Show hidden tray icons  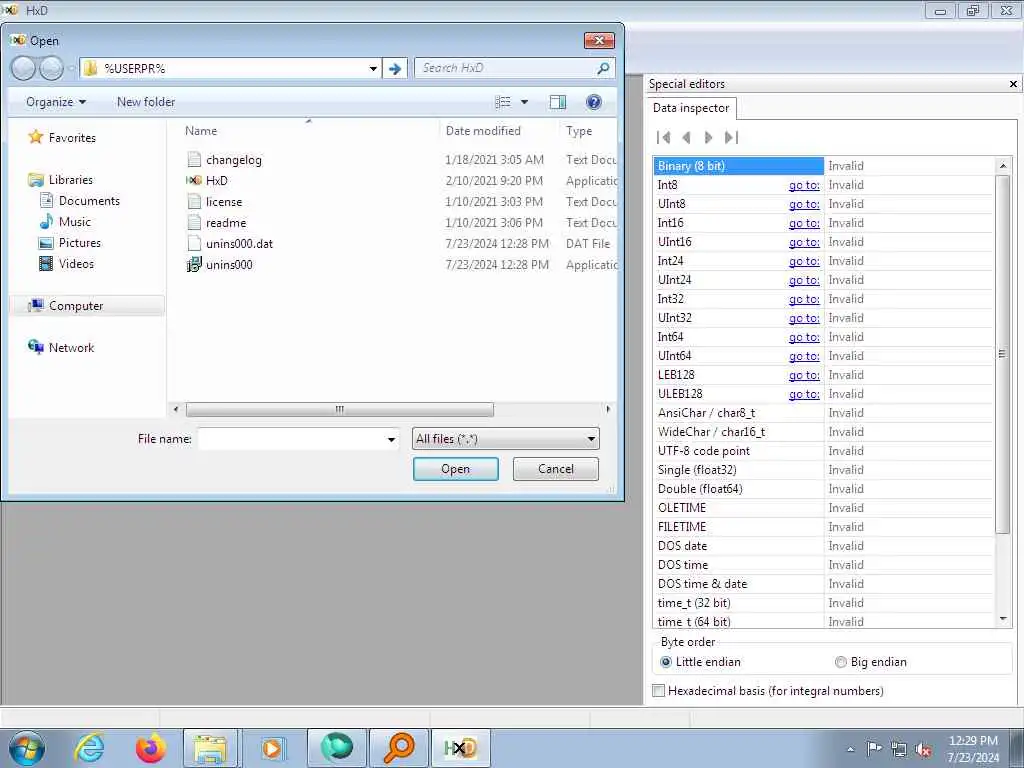coord(850,750)
